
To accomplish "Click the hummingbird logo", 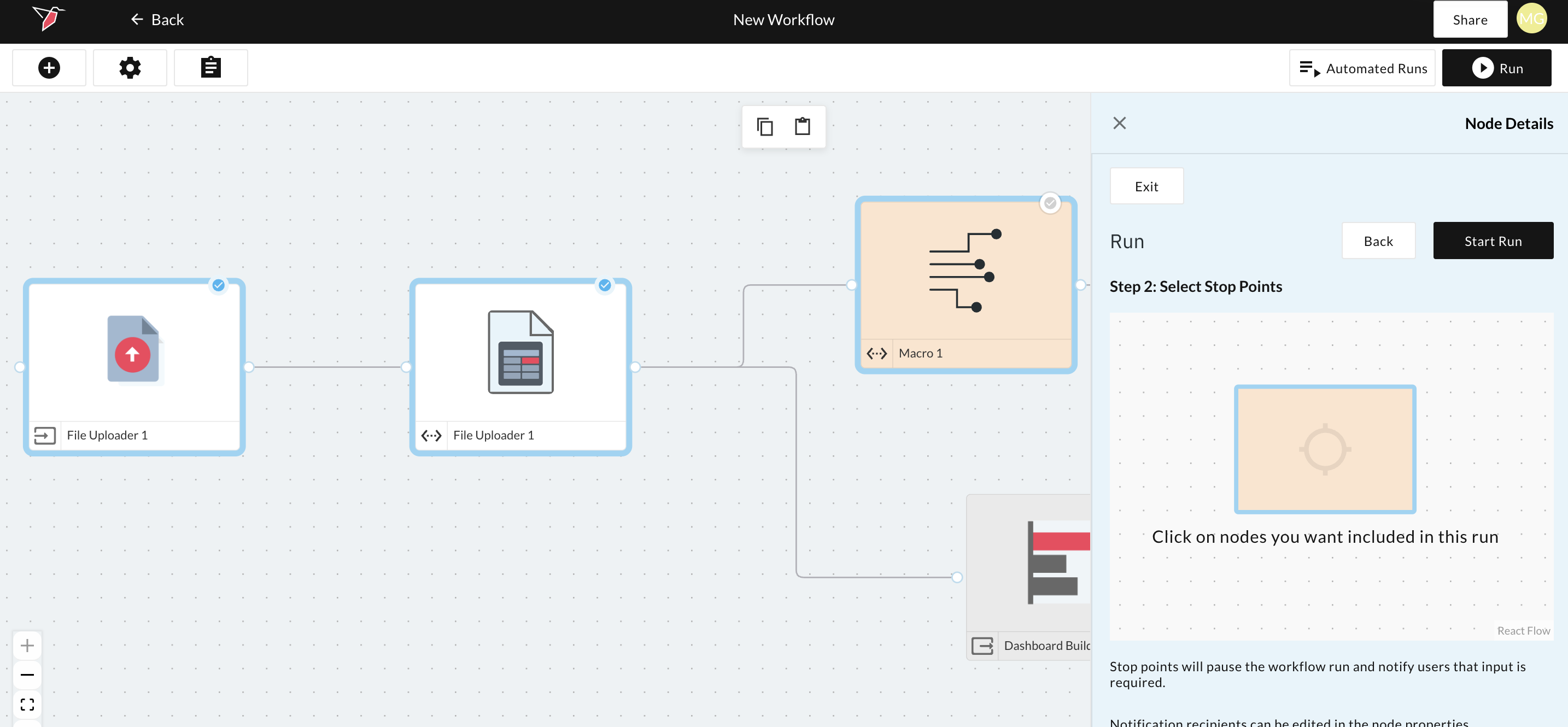I will (x=49, y=18).
